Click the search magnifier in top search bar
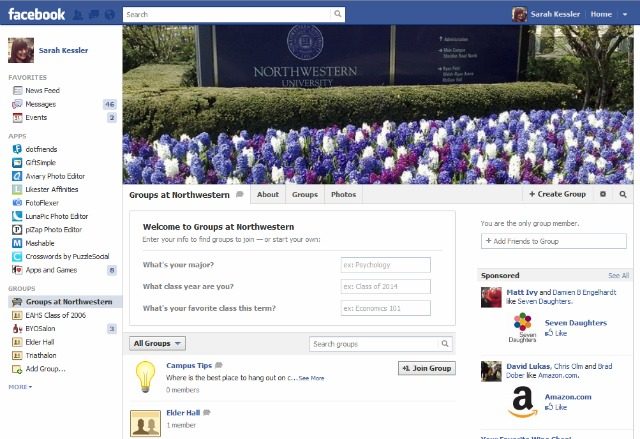 [338, 15]
